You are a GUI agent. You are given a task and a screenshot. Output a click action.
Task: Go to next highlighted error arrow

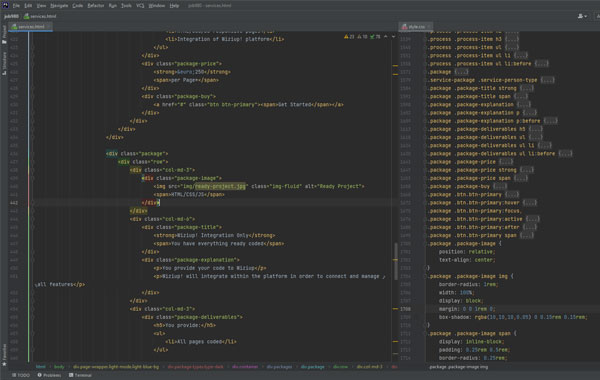pos(393,37)
